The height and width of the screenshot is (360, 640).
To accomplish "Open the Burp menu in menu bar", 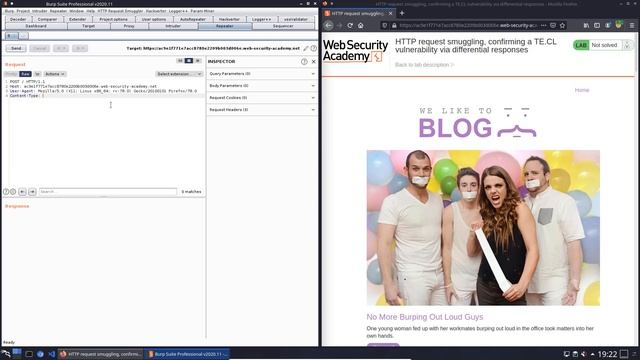I will click(9, 11).
